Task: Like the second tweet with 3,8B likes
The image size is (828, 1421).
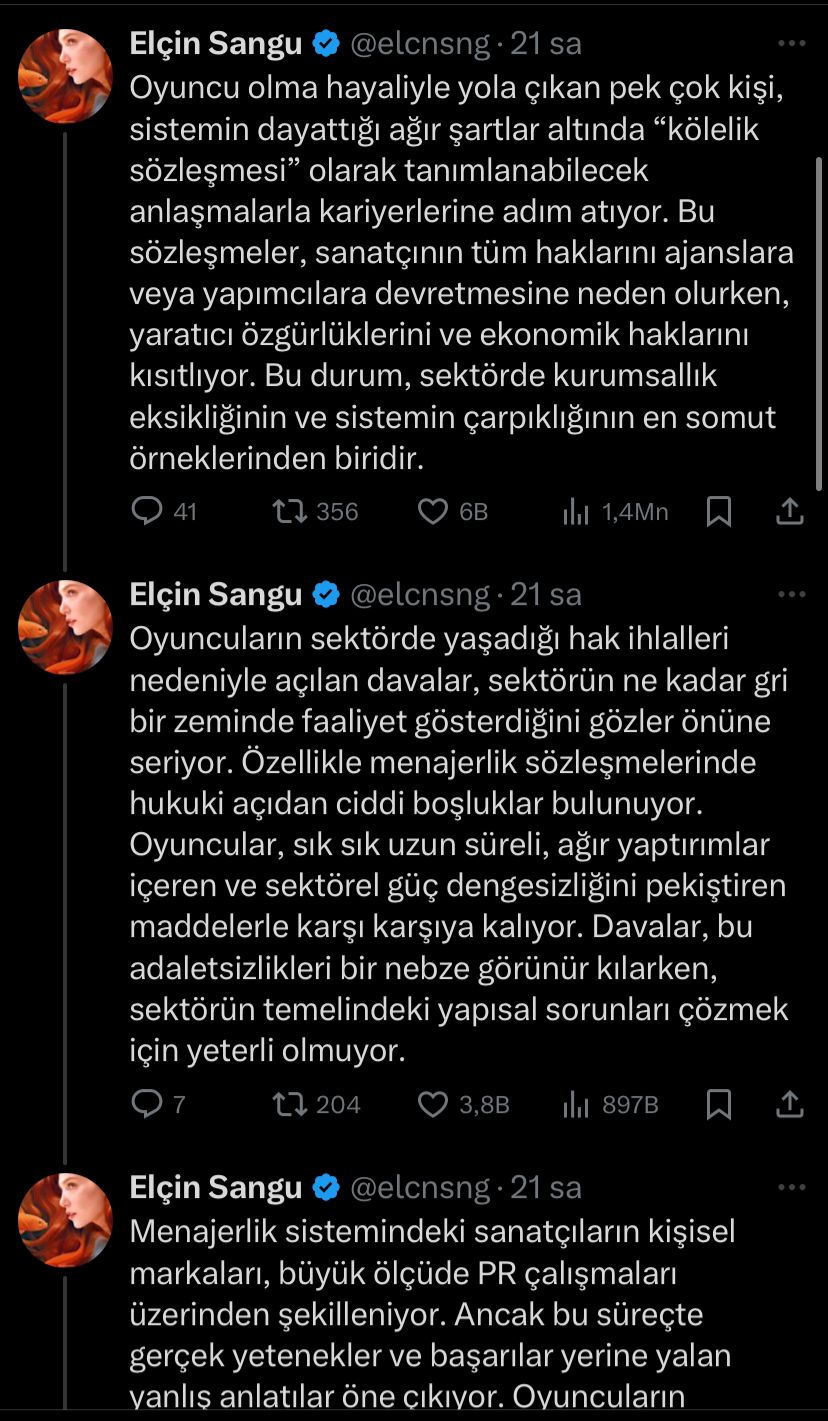Action: (432, 1104)
